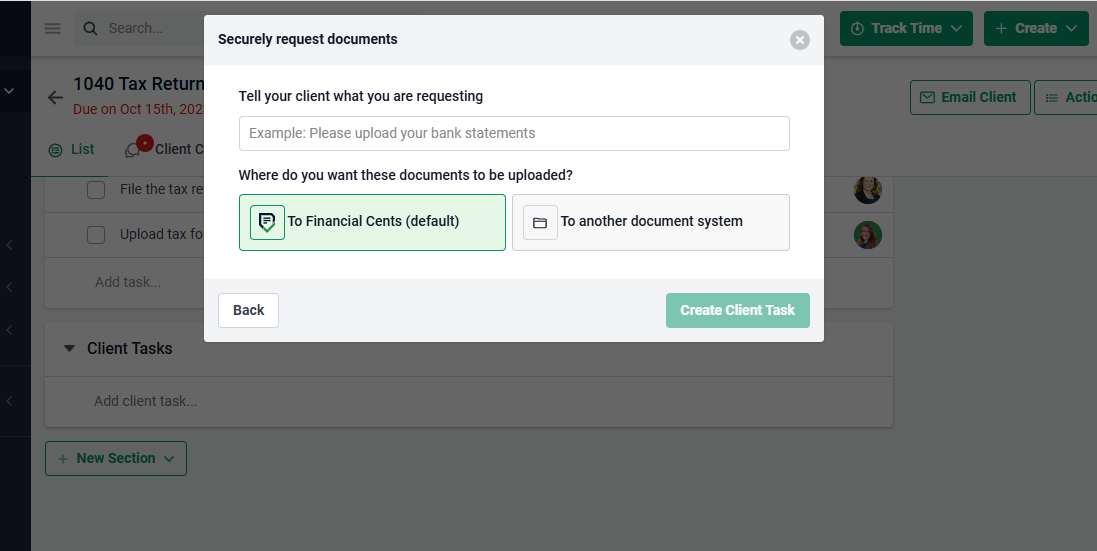Click the Track Time clock icon

(x=857, y=29)
